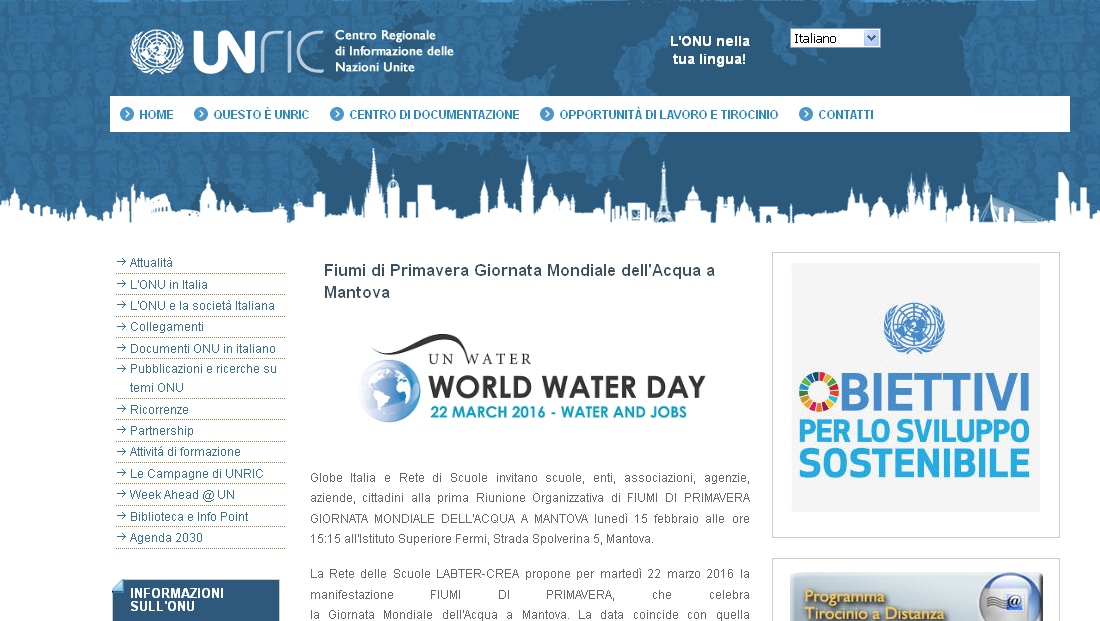Click the Obiettivi per lo Sviluppo Sostenibile banner
Image resolution: width=1100 pixels, height=621 pixels.
[x=915, y=387]
